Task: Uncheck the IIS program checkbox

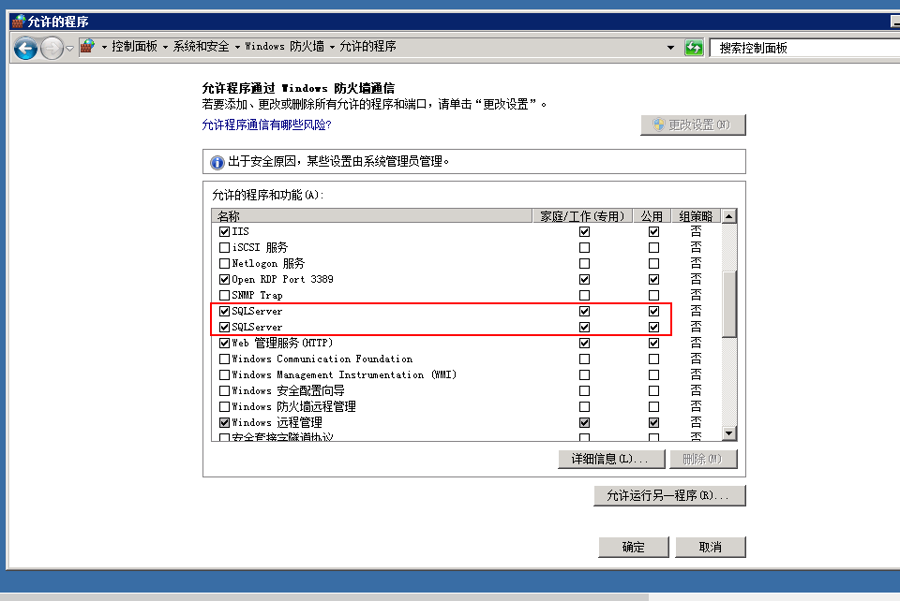Action: coord(224,232)
